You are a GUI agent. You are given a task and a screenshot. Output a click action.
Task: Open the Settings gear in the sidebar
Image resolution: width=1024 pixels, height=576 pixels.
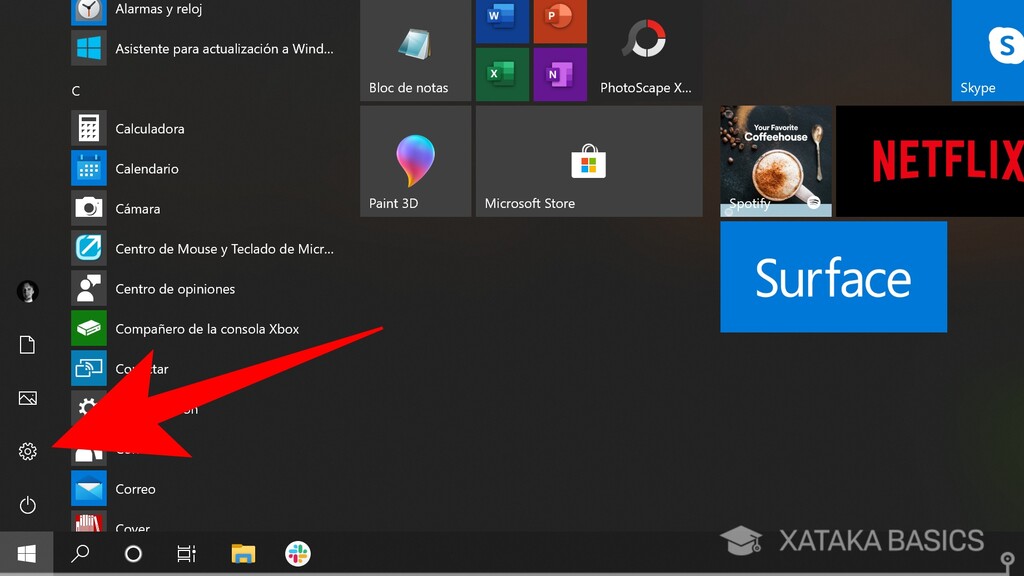point(27,451)
